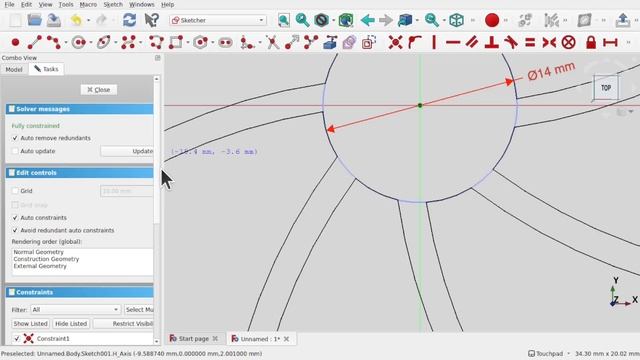Enable the Grid checkbox
640x360 pixels.
[15, 191]
